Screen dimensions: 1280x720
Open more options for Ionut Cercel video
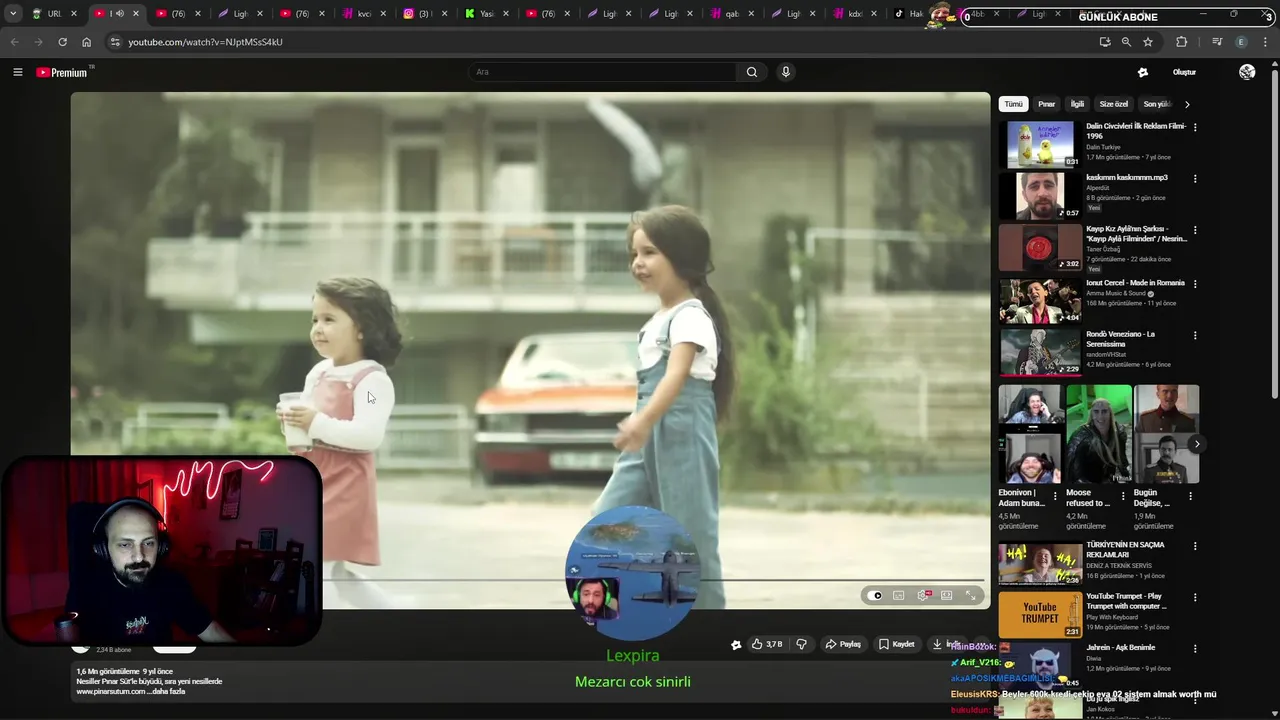(1195, 283)
